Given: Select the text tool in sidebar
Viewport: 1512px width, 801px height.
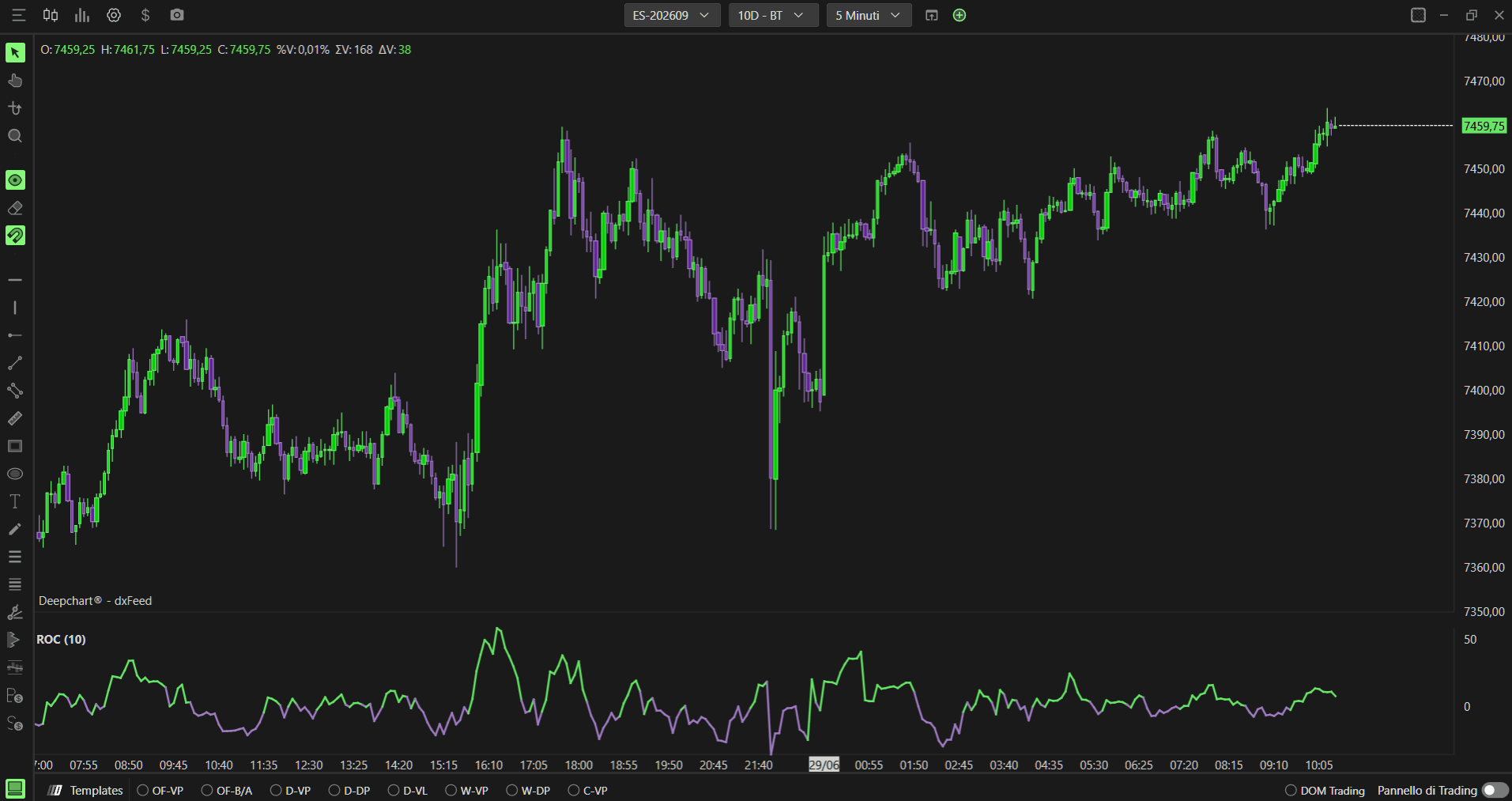Looking at the screenshot, I should tap(15, 501).
